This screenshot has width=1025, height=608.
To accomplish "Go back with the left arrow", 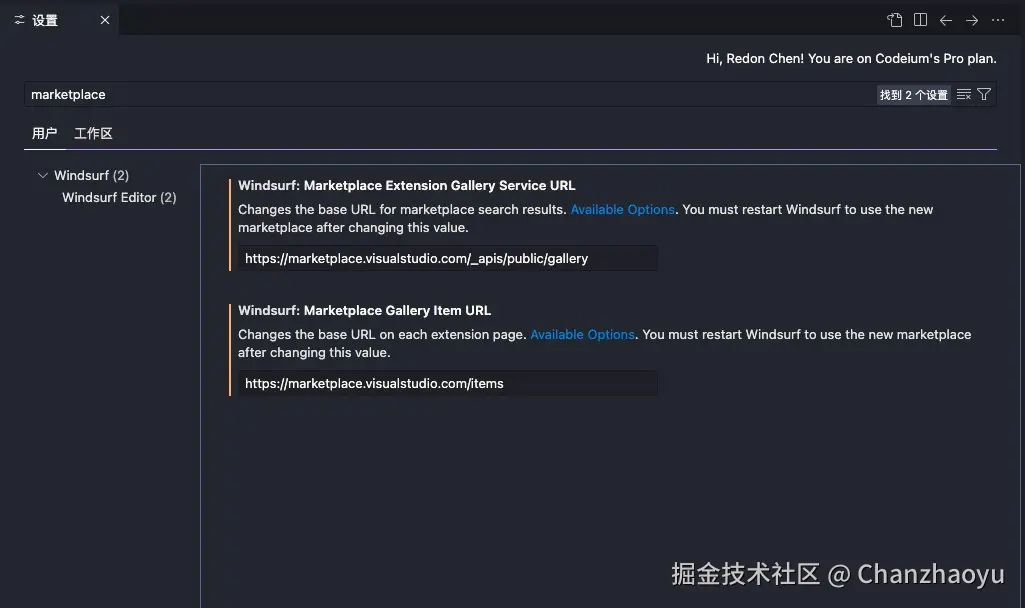I will pos(946,20).
